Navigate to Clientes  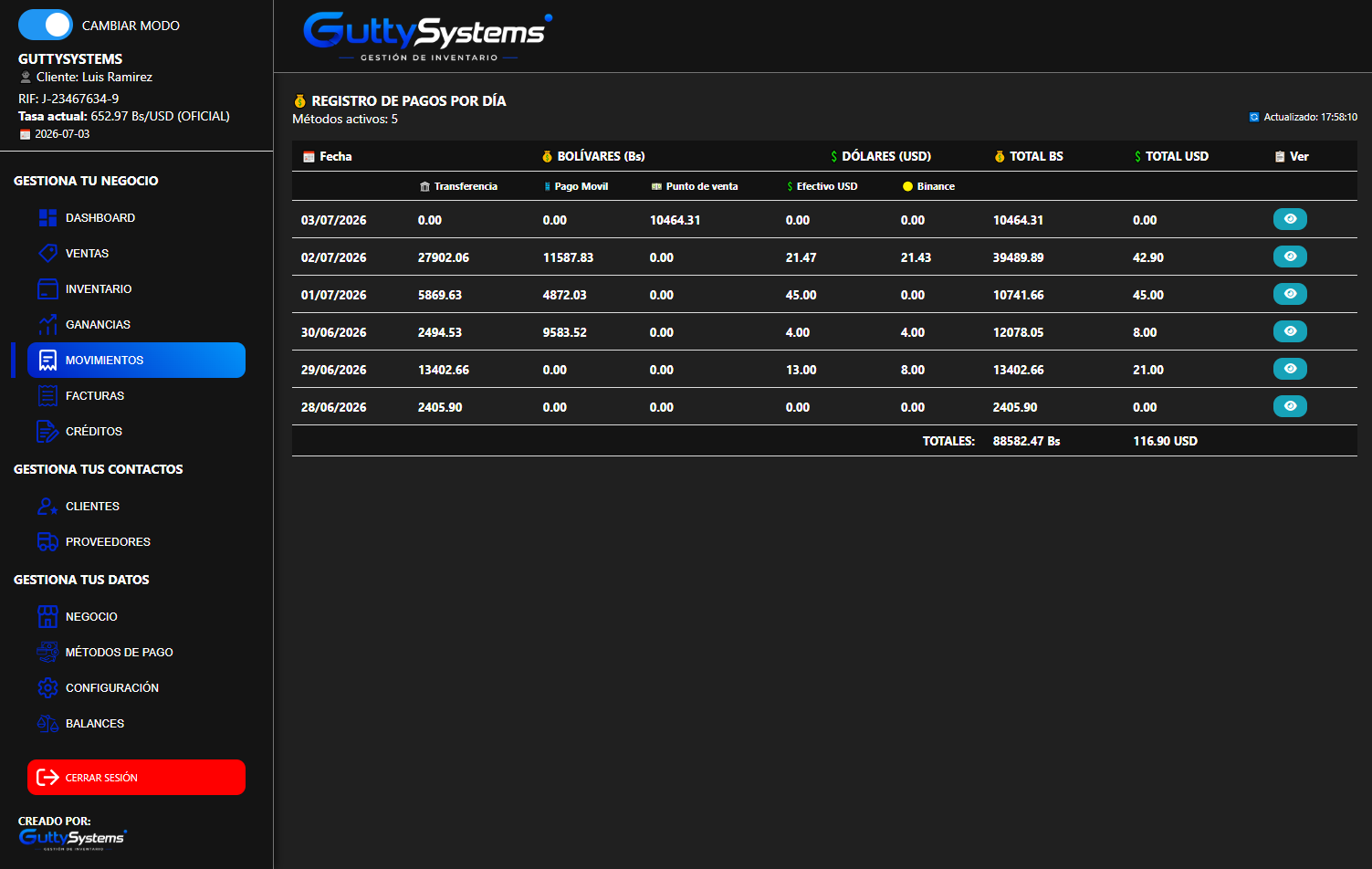point(136,506)
